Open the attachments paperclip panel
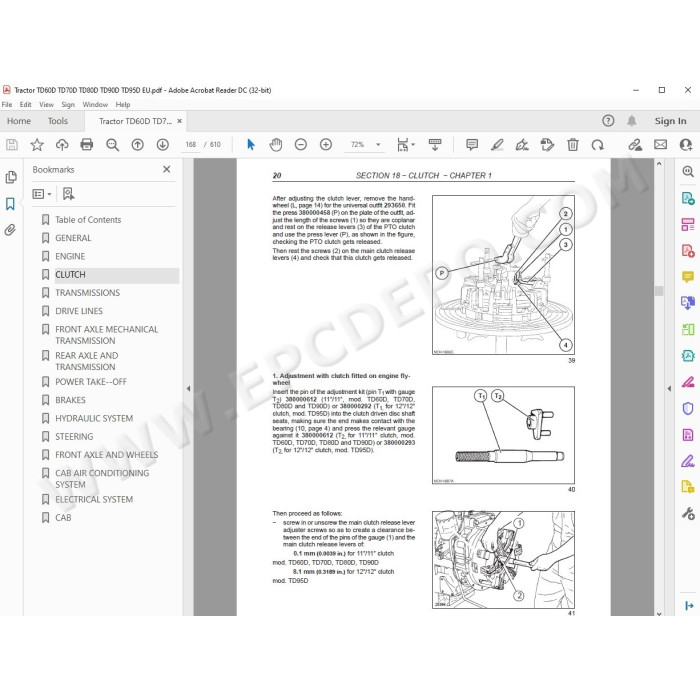 pos(10,230)
